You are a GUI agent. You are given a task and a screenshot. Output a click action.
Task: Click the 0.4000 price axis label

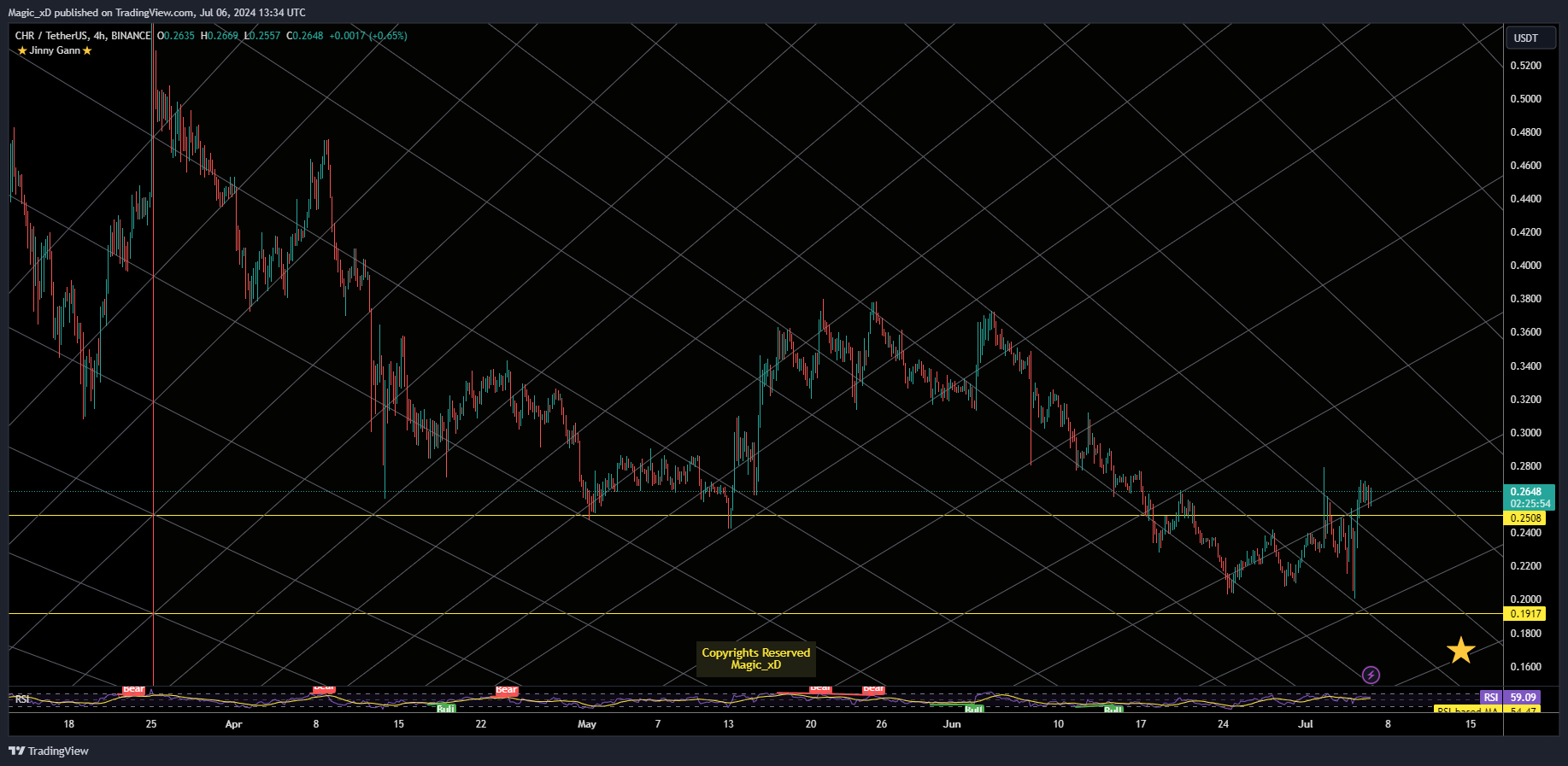pos(1525,266)
